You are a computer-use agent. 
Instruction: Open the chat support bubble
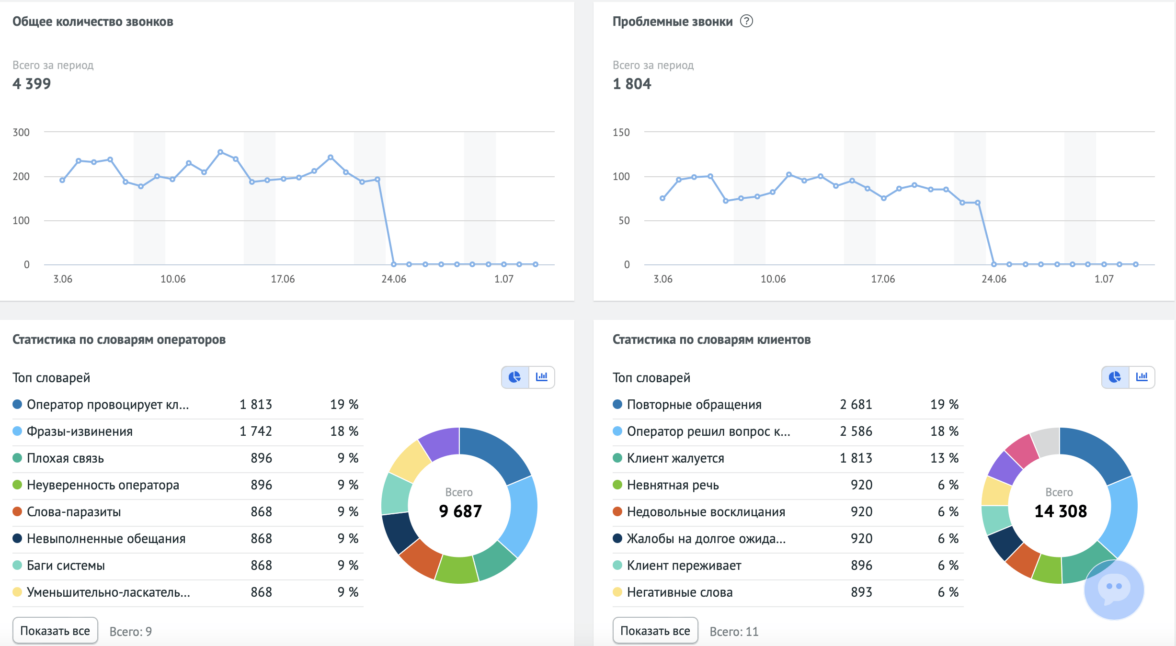point(1113,589)
